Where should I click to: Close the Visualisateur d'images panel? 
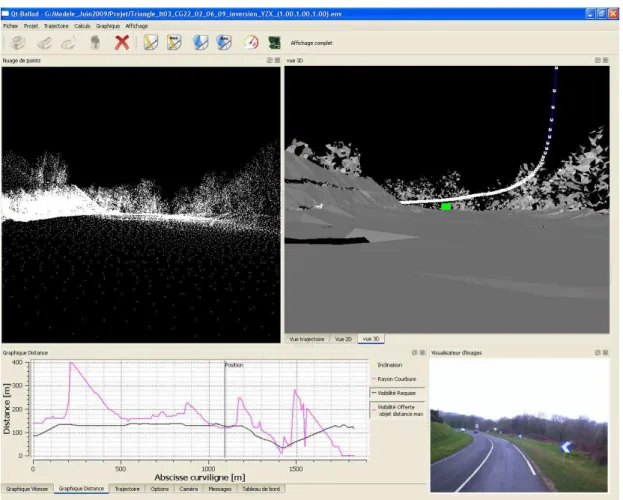[x=606, y=353]
